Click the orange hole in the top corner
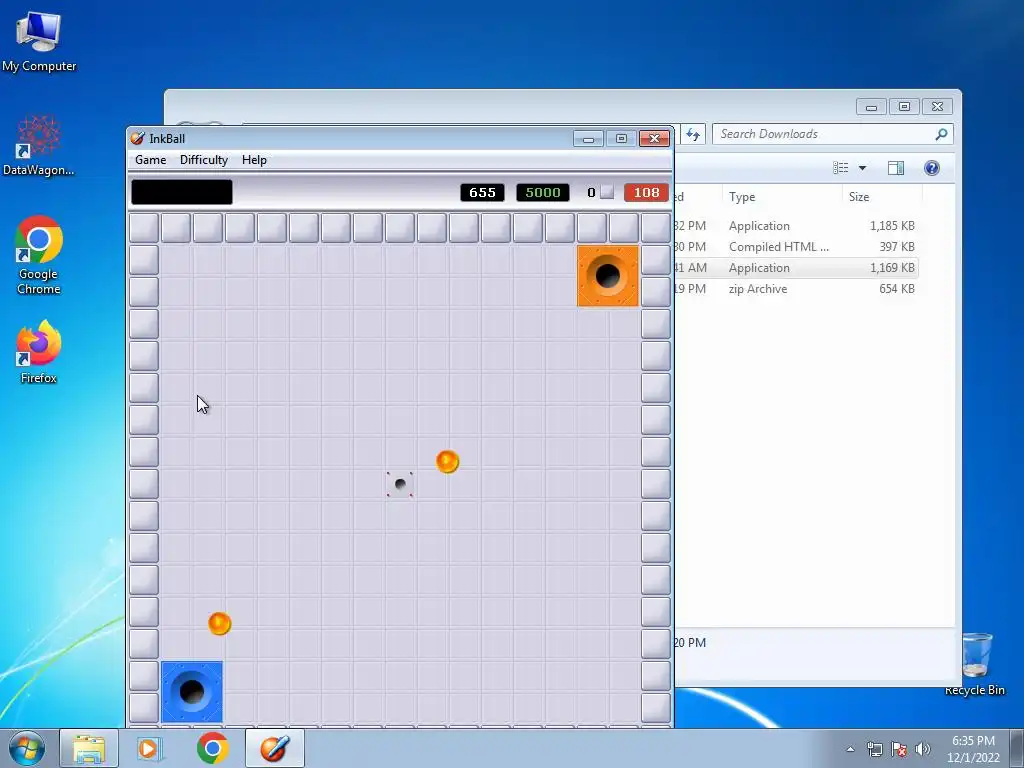1024x768 pixels. pyautogui.click(x=607, y=276)
